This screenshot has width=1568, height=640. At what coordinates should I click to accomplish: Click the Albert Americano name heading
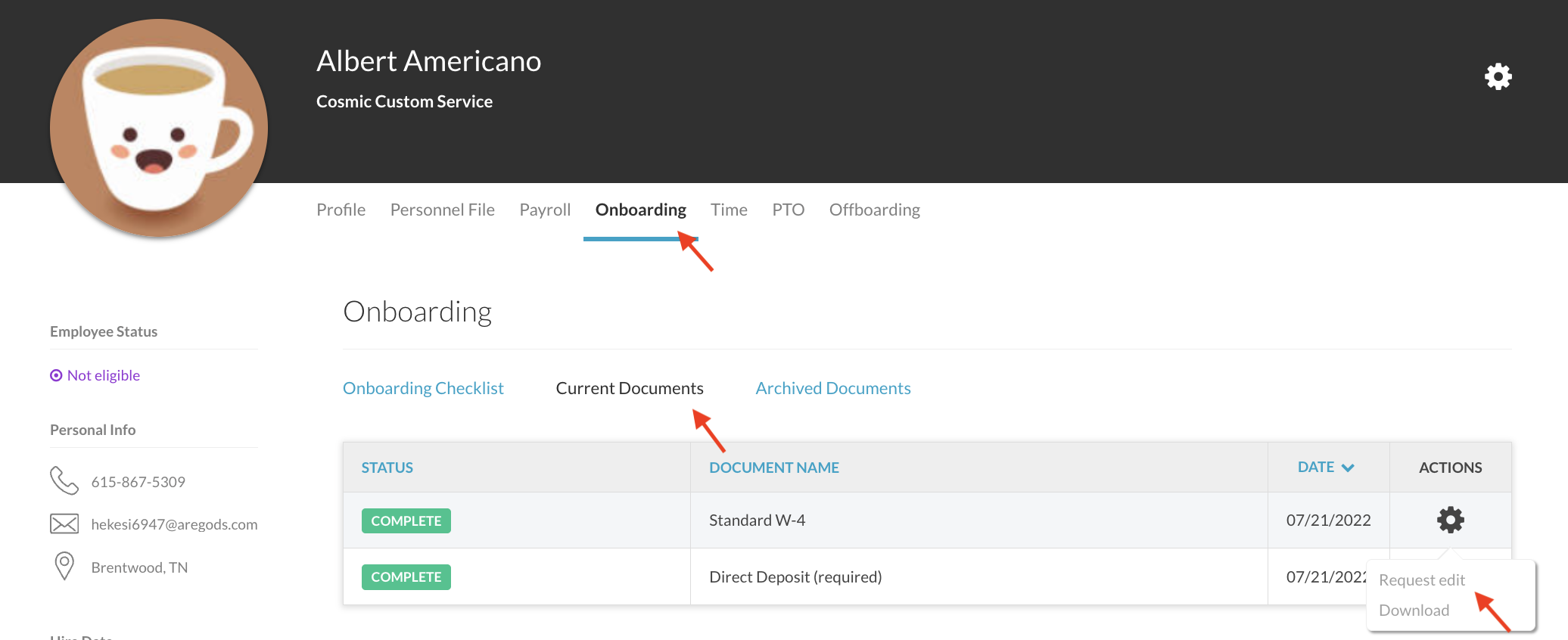[x=428, y=61]
